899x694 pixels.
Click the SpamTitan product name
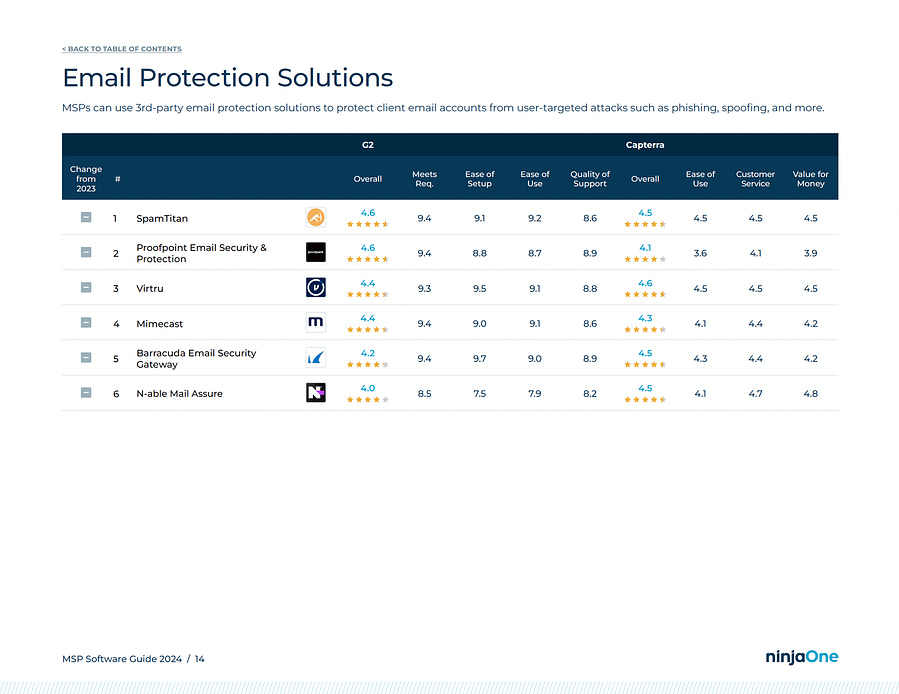pos(162,219)
